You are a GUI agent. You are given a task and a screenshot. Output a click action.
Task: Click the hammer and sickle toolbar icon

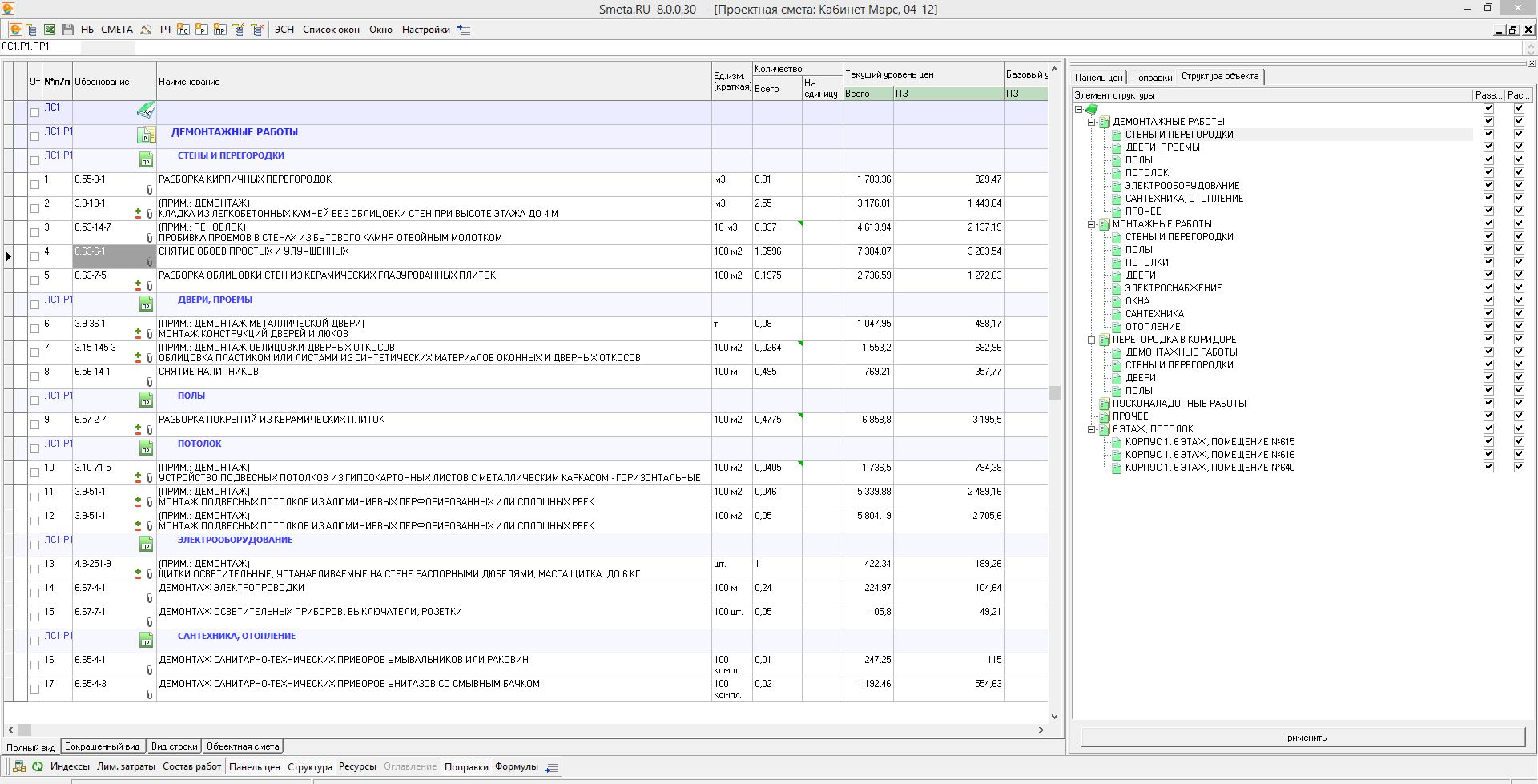(x=146, y=30)
